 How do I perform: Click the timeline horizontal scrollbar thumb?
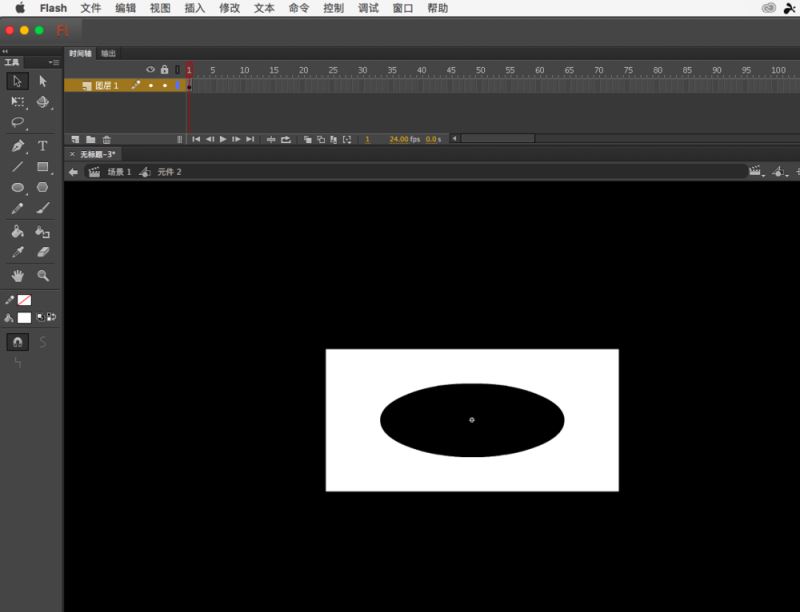(x=498, y=139)
